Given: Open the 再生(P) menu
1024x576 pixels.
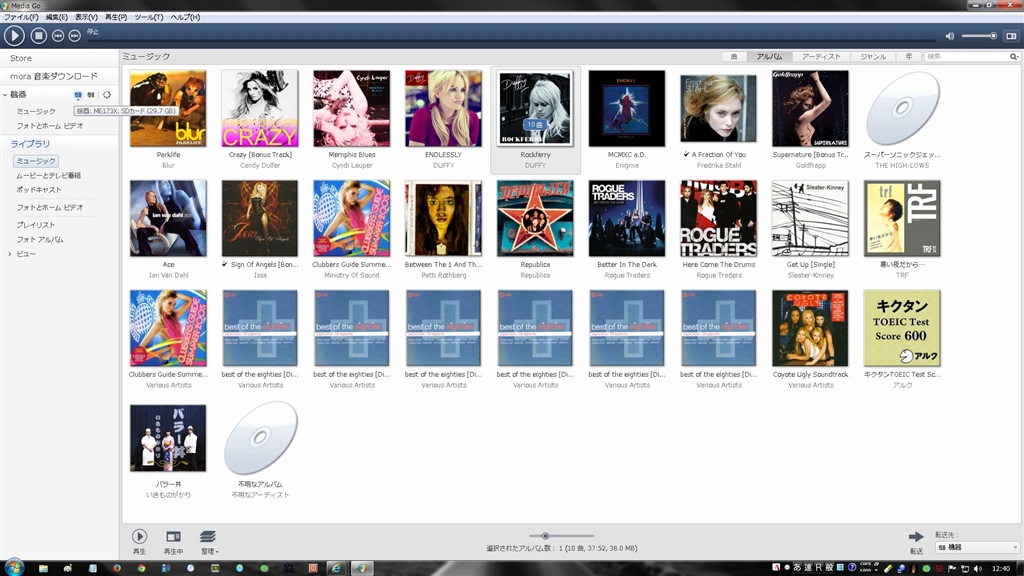Looking at the screenshot, I should point(116,17).
